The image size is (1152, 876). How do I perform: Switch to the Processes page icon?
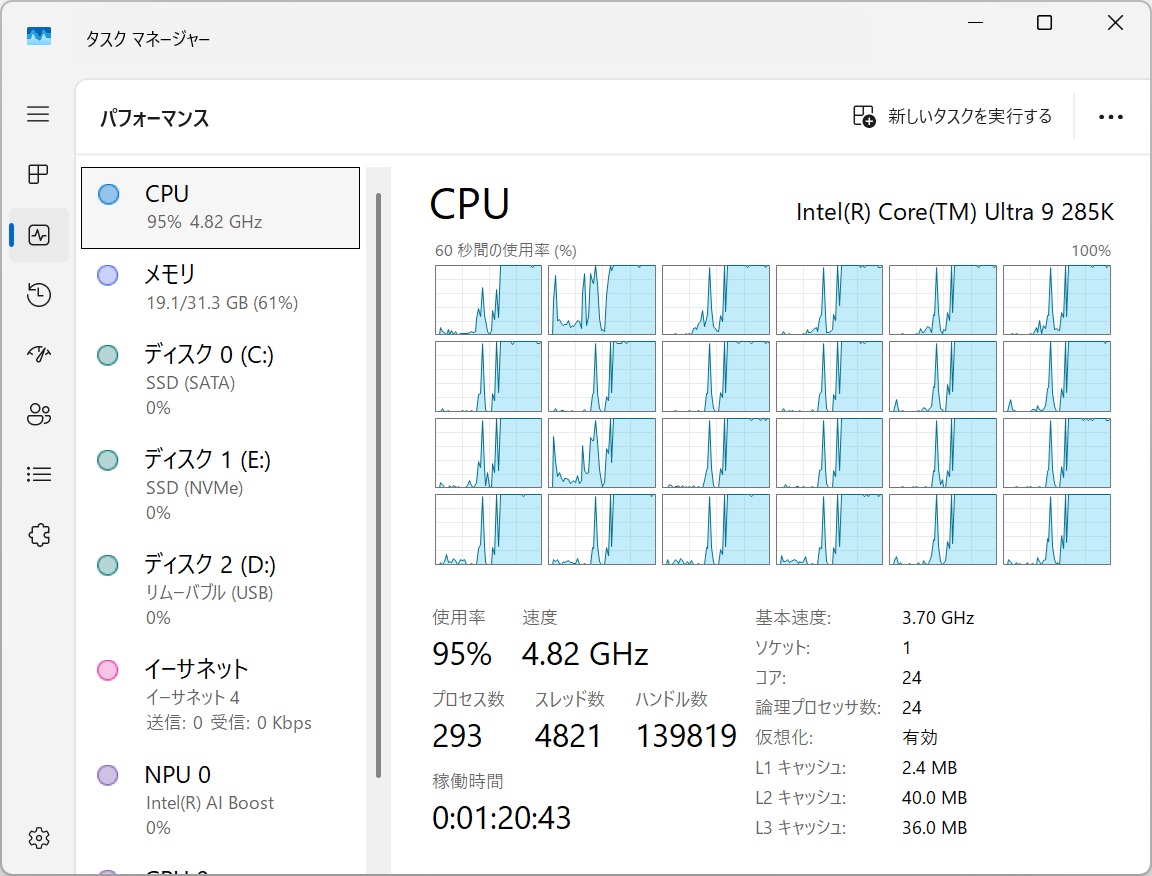(x=37, y=174)
